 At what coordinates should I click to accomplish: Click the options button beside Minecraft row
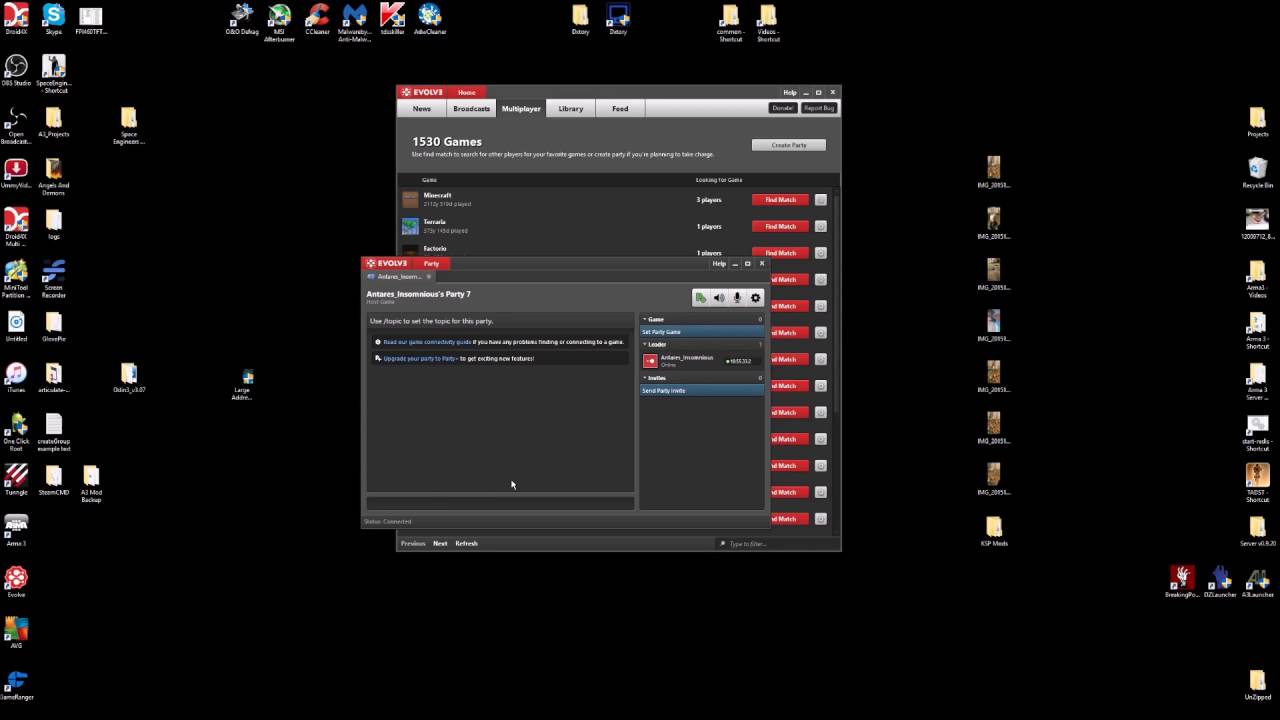tap(820, 200)
